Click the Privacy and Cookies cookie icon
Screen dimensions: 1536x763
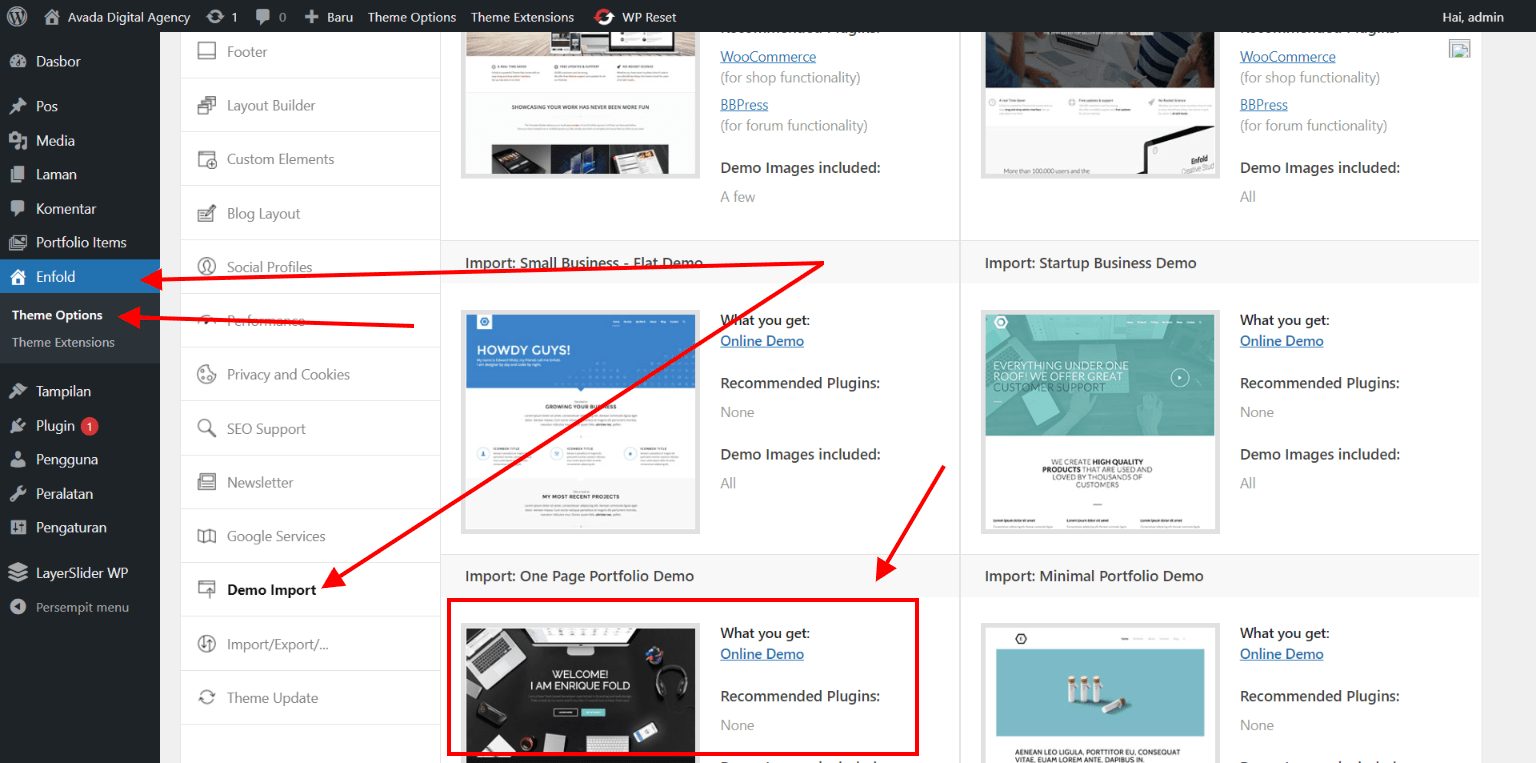pos(207,374)
